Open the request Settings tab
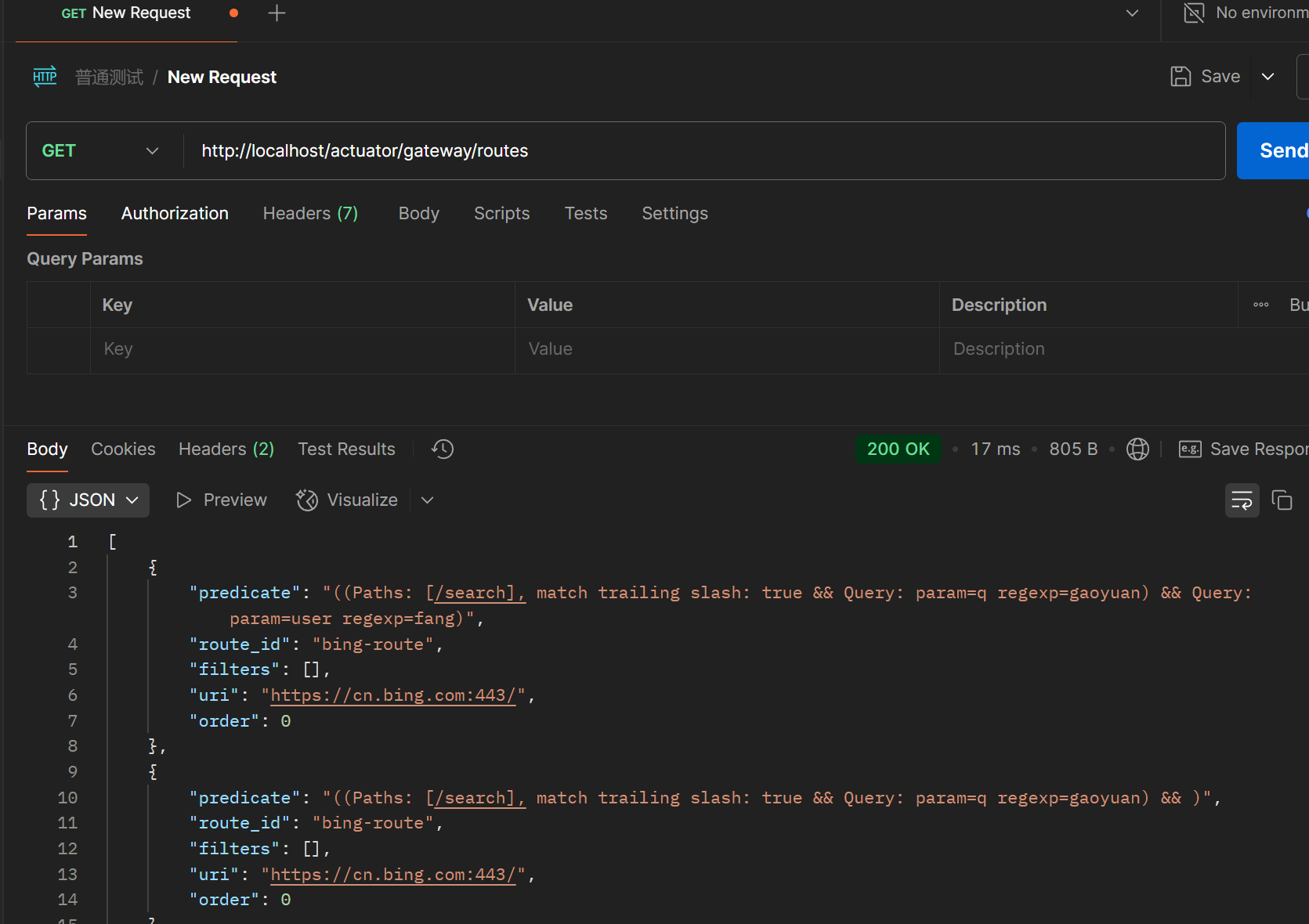1309x924 pixels. coord(675,213)
